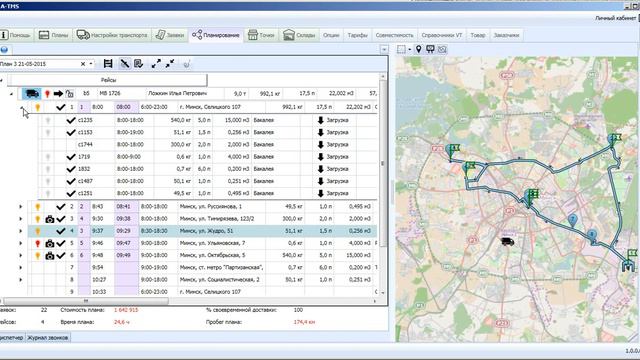Collapse the MB 1726 truck route row

tap(11, 94)
